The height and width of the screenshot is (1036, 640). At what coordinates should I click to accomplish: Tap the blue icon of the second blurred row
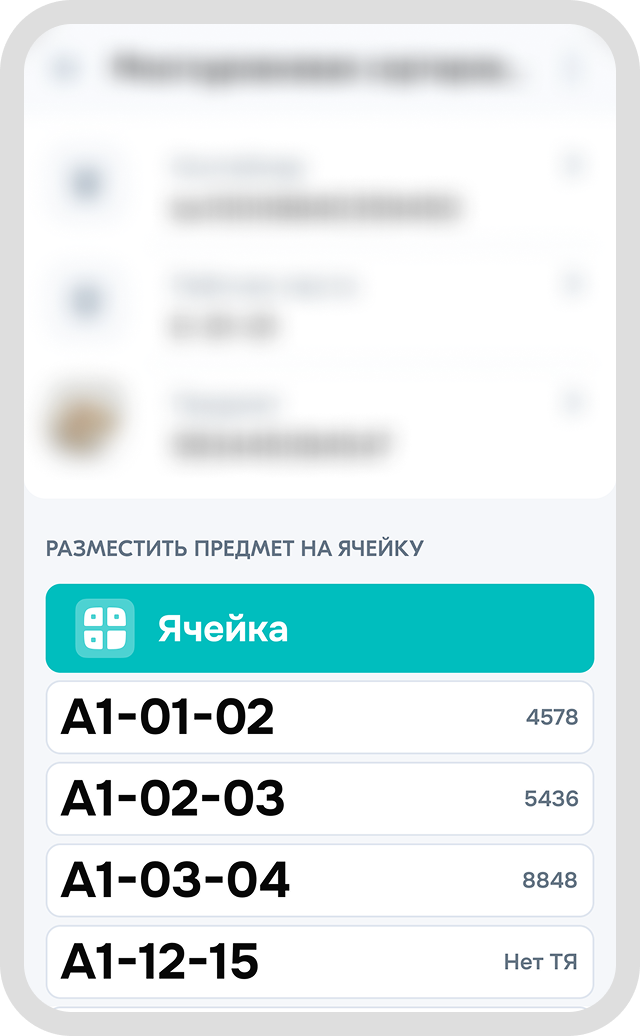(x=88, y=300)
